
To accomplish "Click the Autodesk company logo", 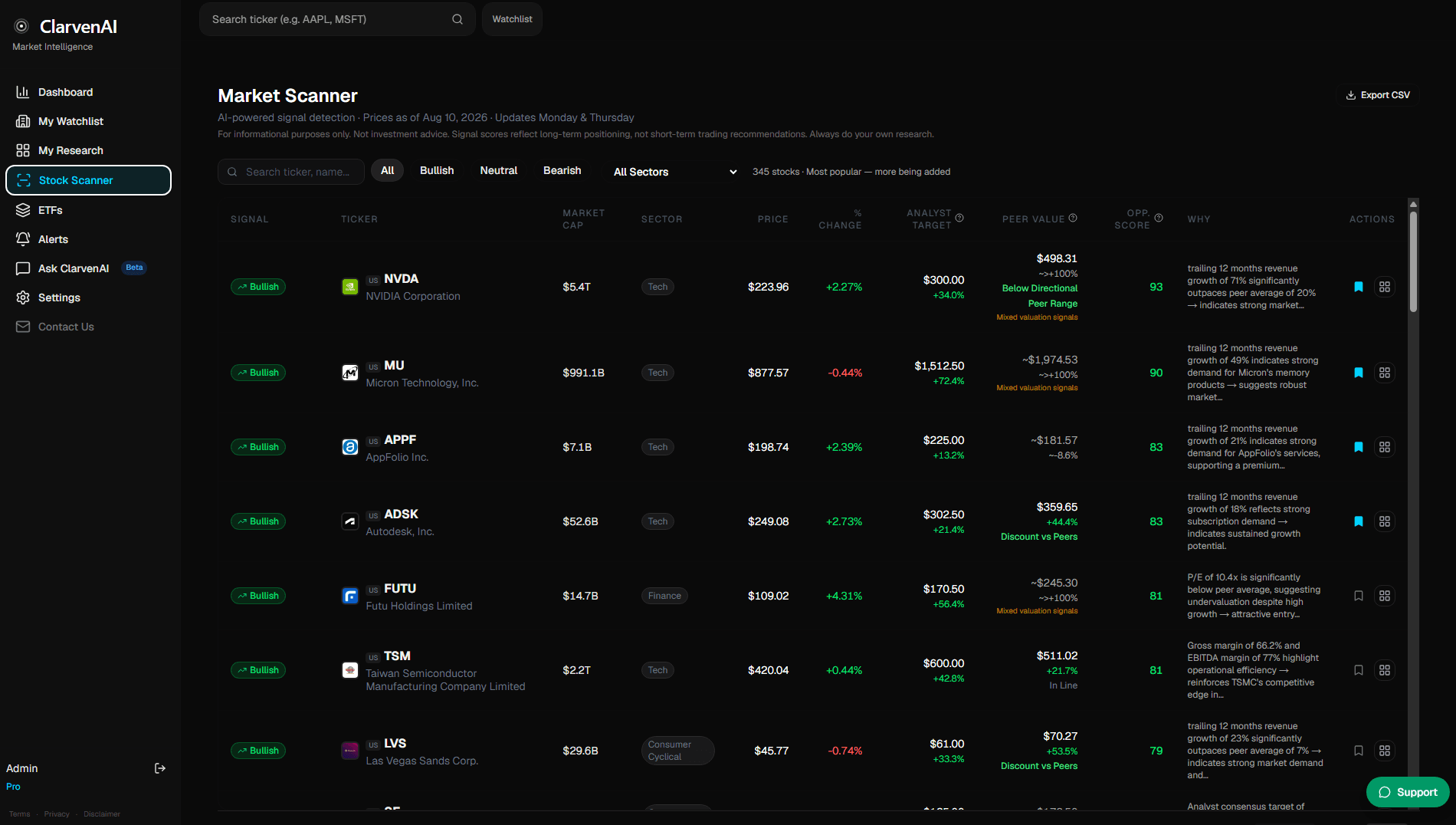I will pyautogui.click(x=350, y=521).
